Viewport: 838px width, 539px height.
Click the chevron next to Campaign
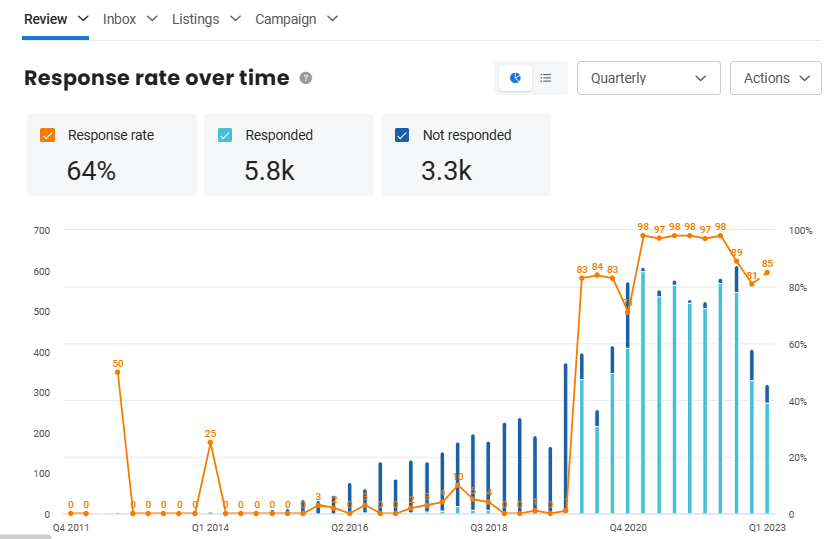(332, 19)
